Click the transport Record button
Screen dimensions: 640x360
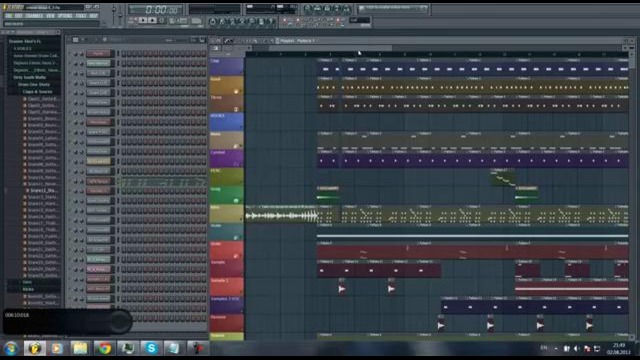(162, 20)
